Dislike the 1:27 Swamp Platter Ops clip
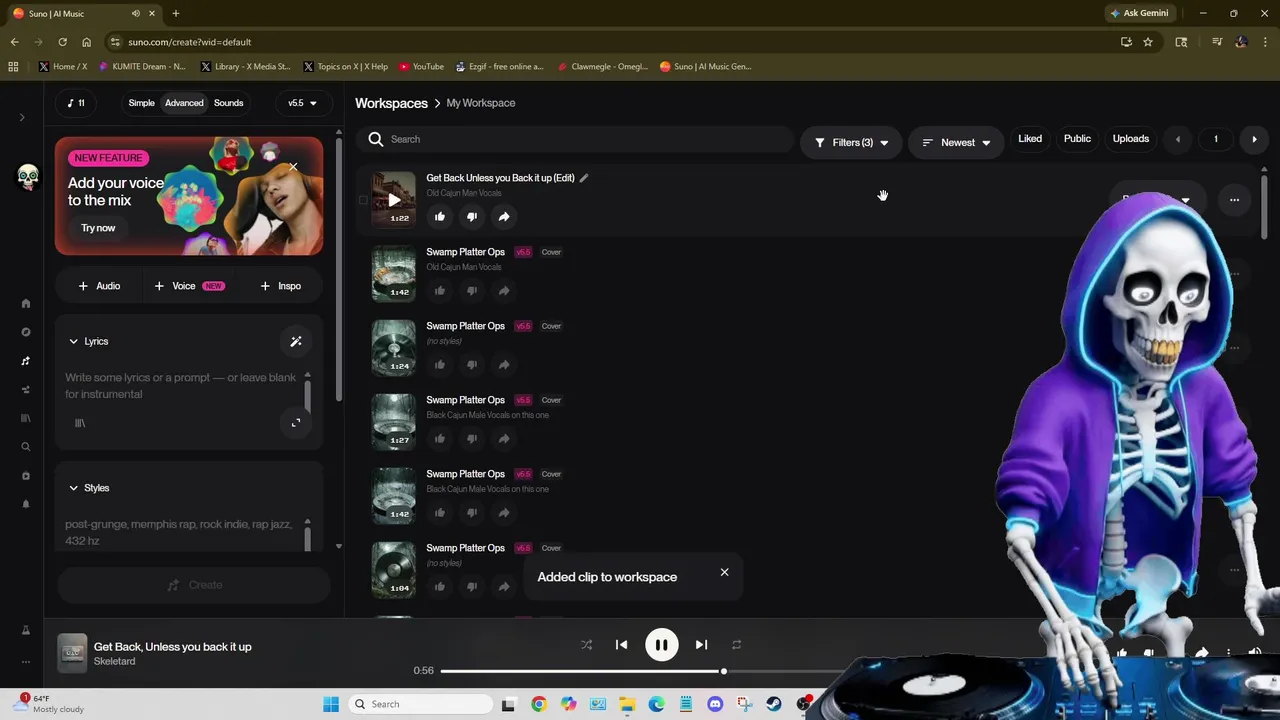This screenshot has height=720, width=1280. 472,438
